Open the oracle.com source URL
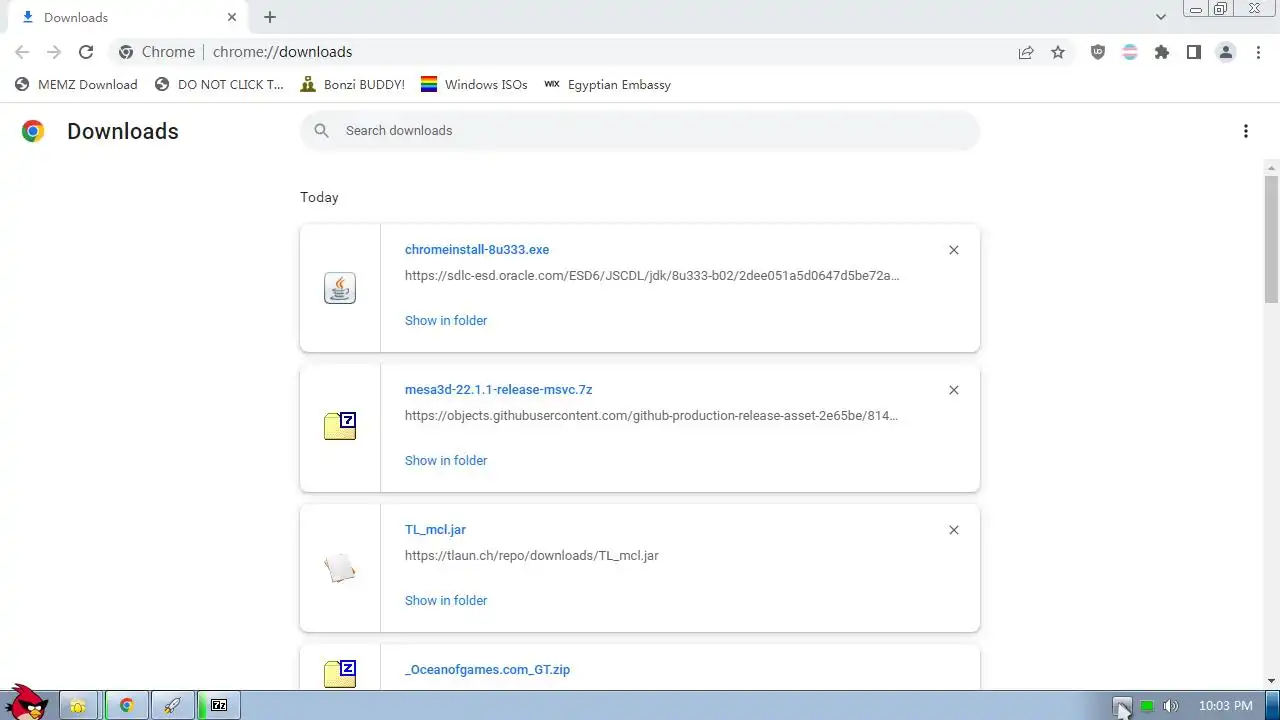Screen dimensions: 1280x720 [x=652, y=276]
